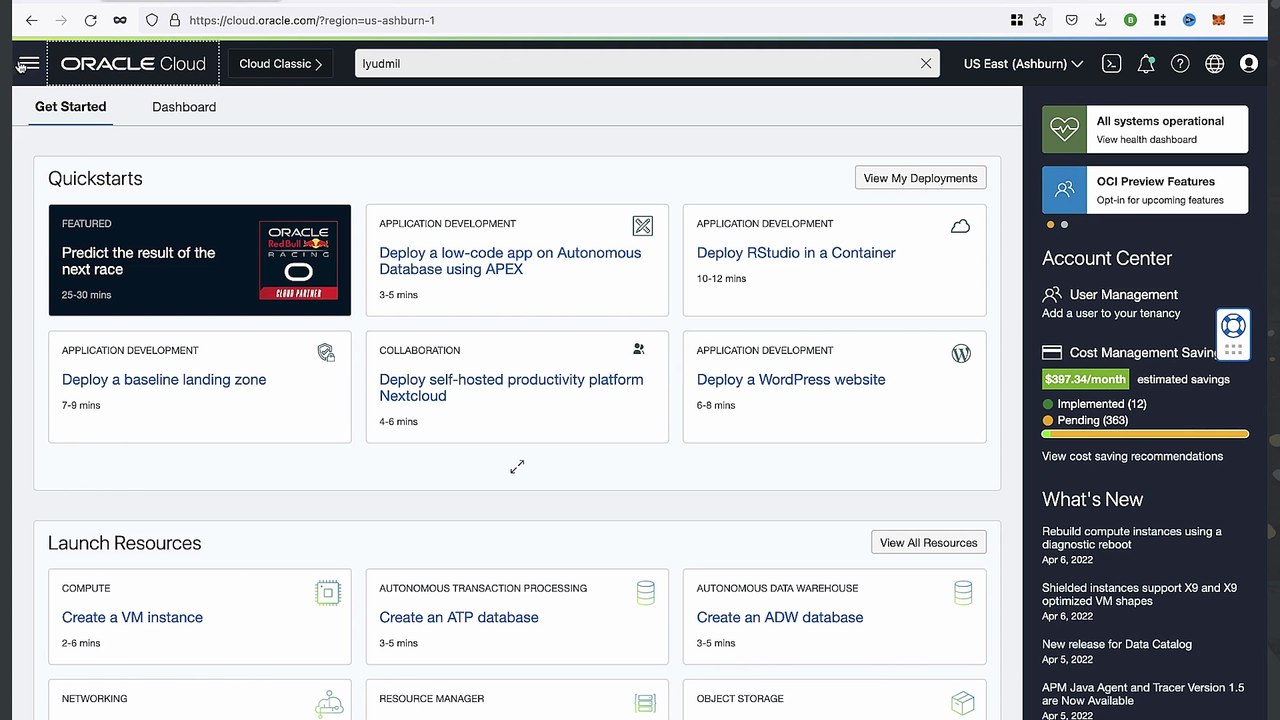The width and height of the screenshot is (1280, 720).
Task: Open the help question mark icon
Action: tap(1180, 64)
